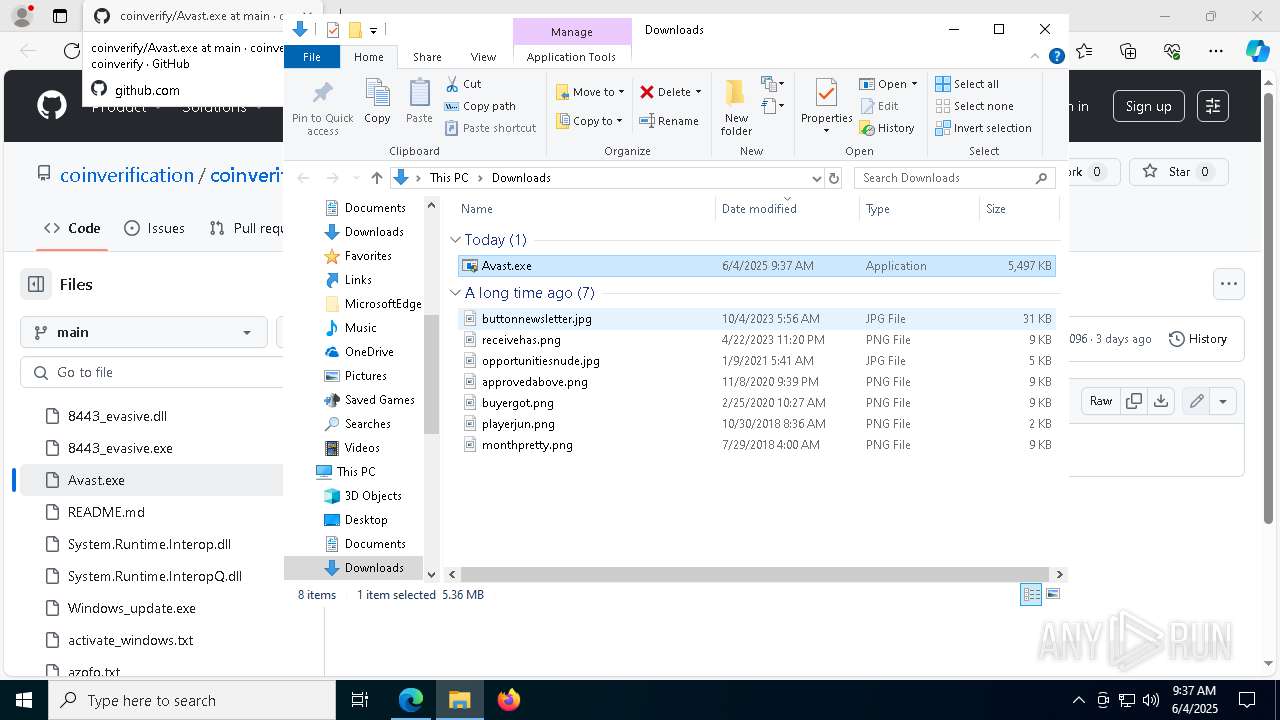
Task: Open Firefox from taskbar
Action: pyautogui.click(x=508, y=700)
